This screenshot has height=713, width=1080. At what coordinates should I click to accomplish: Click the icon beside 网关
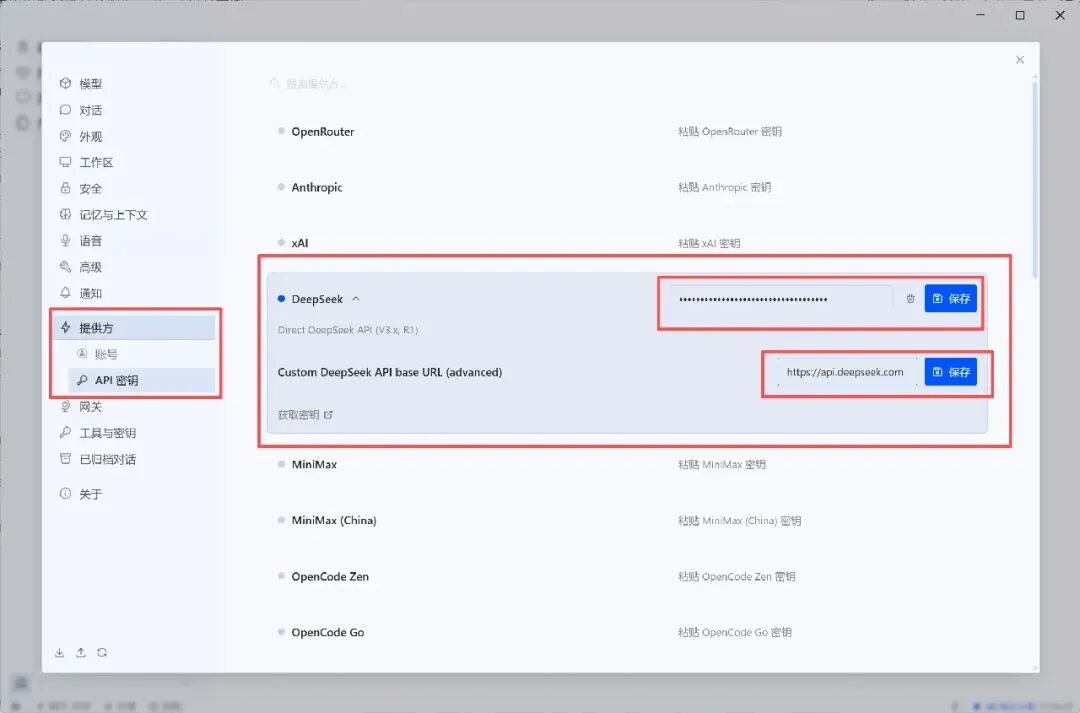pos(65,406)
